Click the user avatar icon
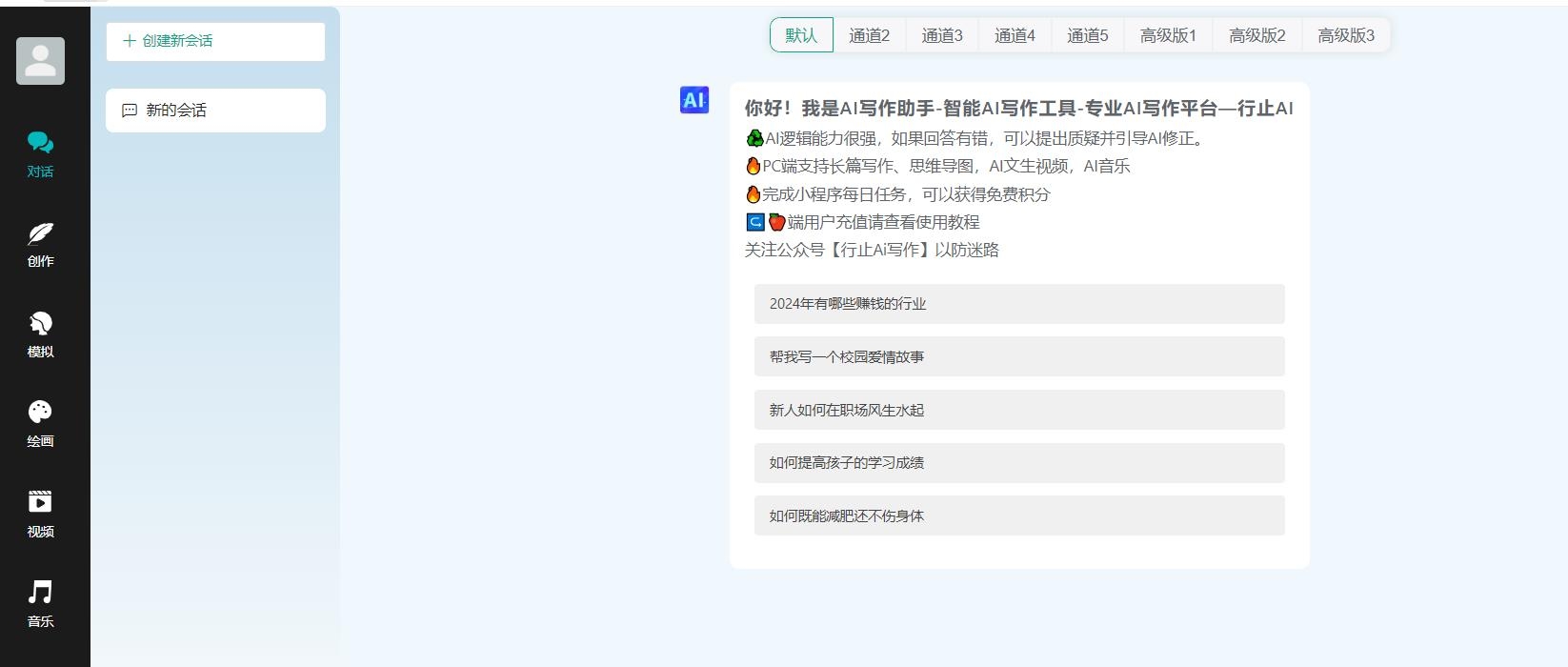The height and width of the screenshot is (667, 1568). click(x=40, y=61)
